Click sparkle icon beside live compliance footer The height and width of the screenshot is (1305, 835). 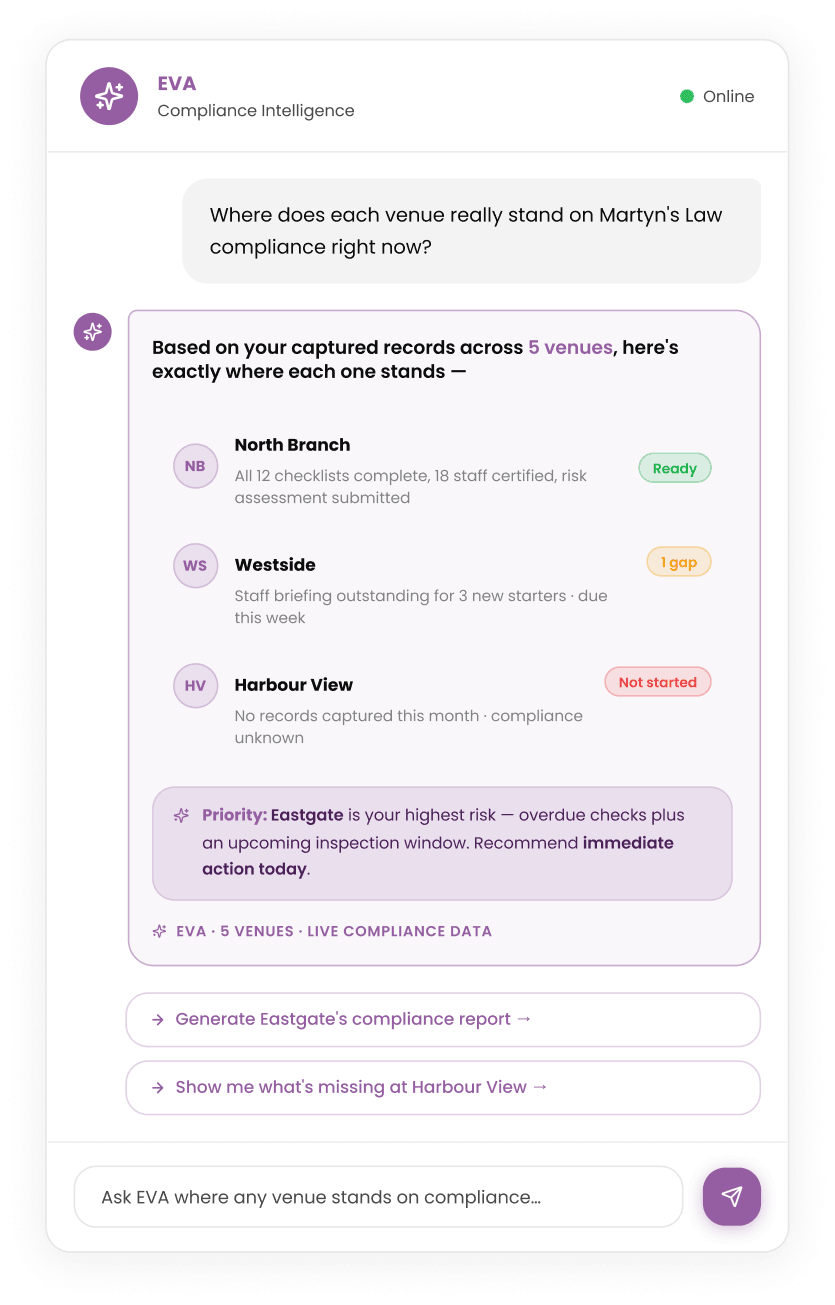[159, 931]
